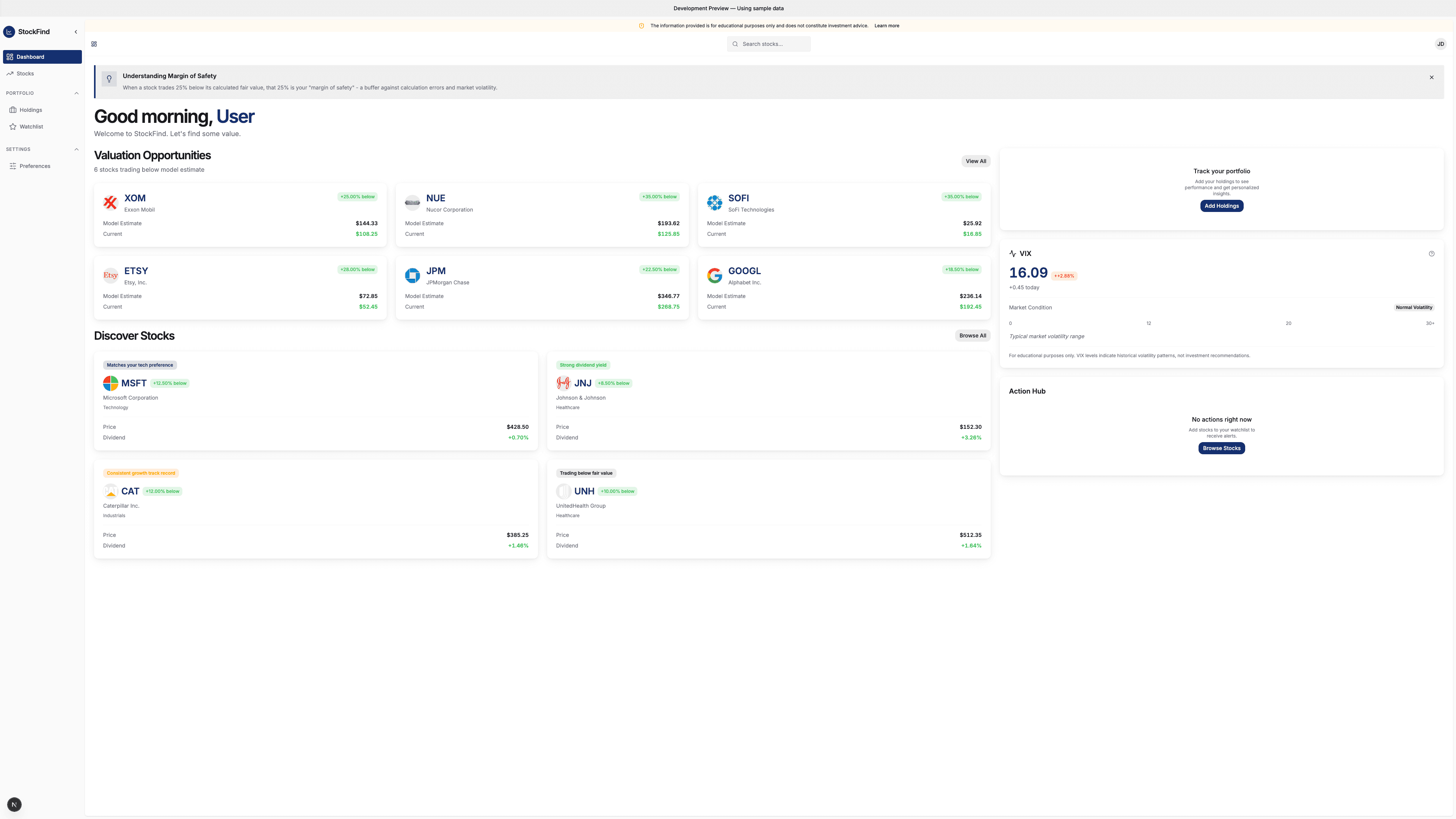This screenshot has width=1456, height=819.
Task: Click the StockFind logo icon
Action: point(9,31)
